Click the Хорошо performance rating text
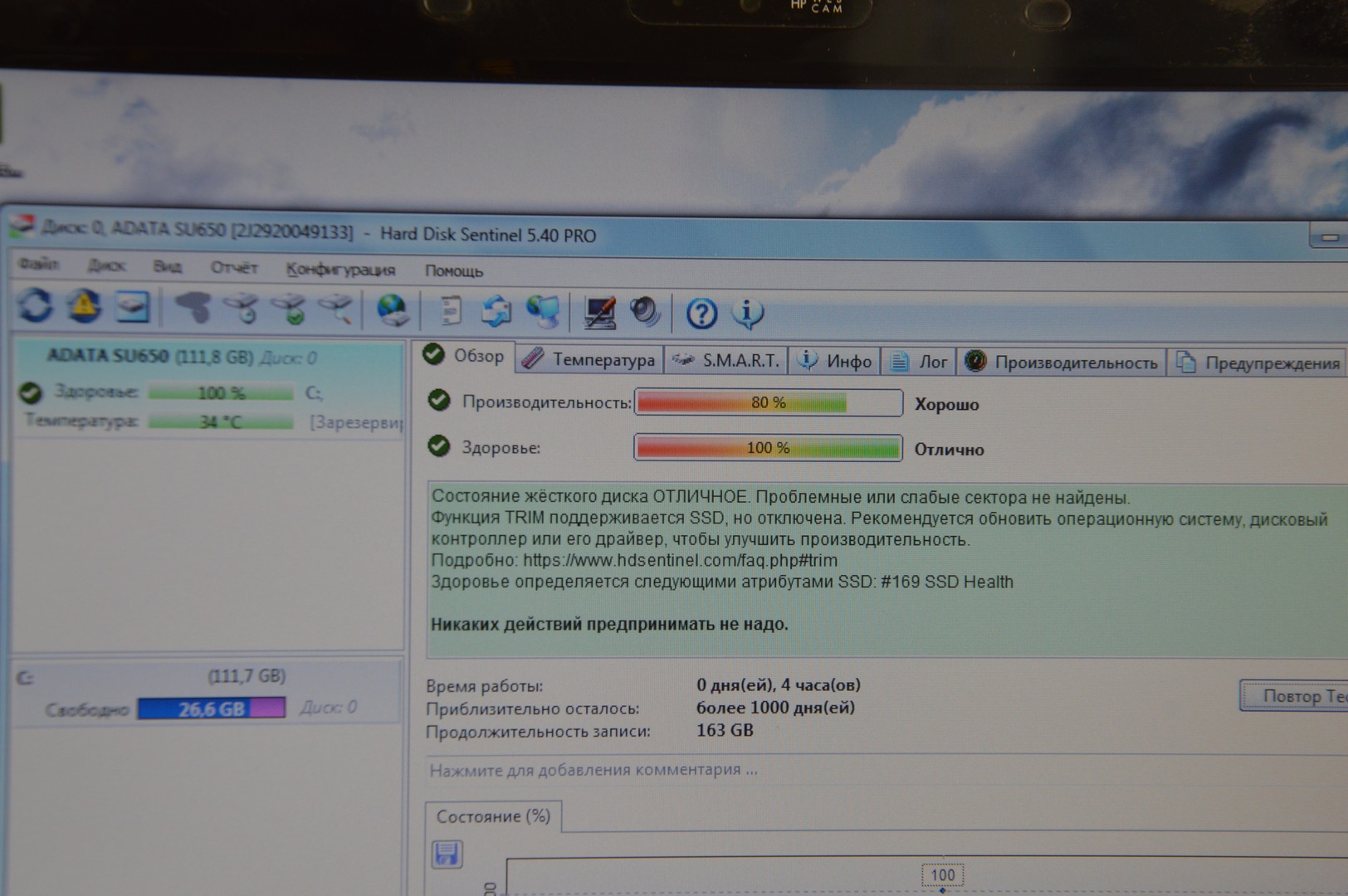The width and height of the screenshot is (1348, 896). [946, 405]
